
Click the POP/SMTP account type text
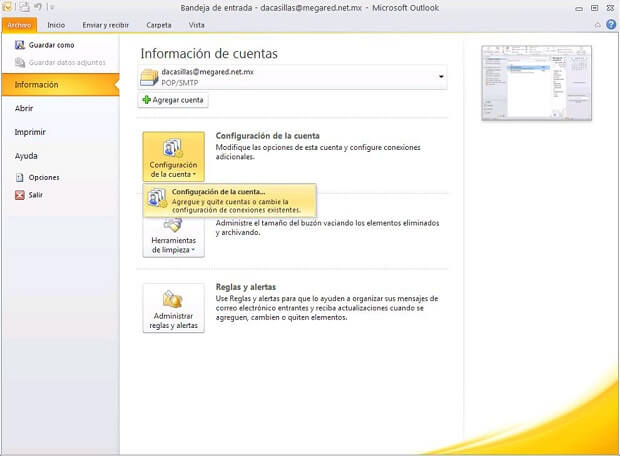[180, 83]
